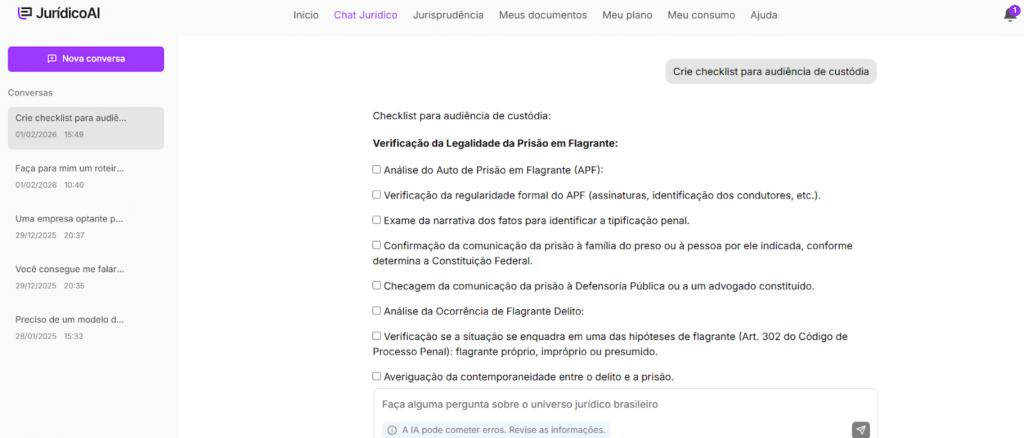Start a new chat with Nova conversa
This screenshot has height=438, width=1024.
pyautogui.click(x=86, y=59)
